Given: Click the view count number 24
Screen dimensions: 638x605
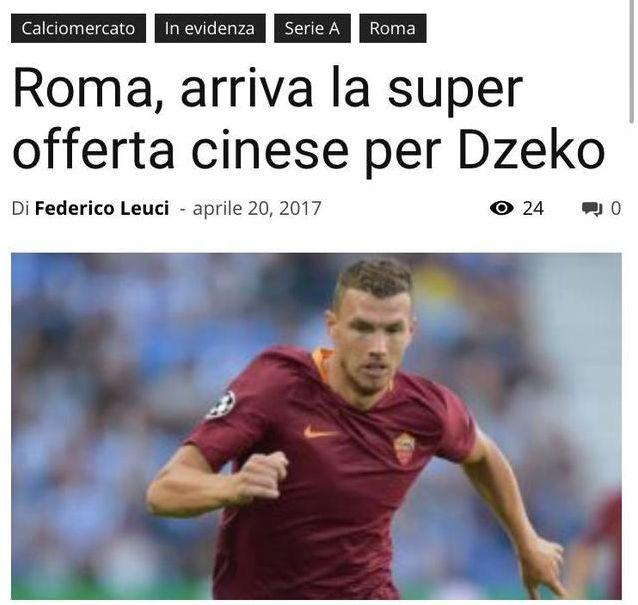Looking at the screenshot, I should click(x=533, y=208).
